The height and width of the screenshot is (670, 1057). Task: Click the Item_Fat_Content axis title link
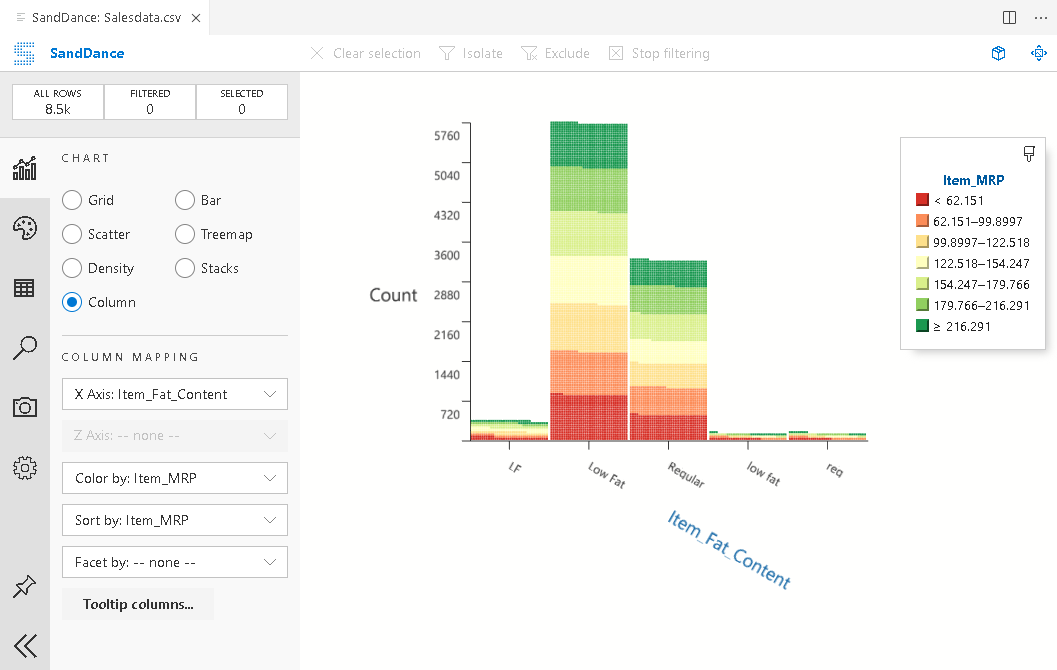[x=729, y=549]
